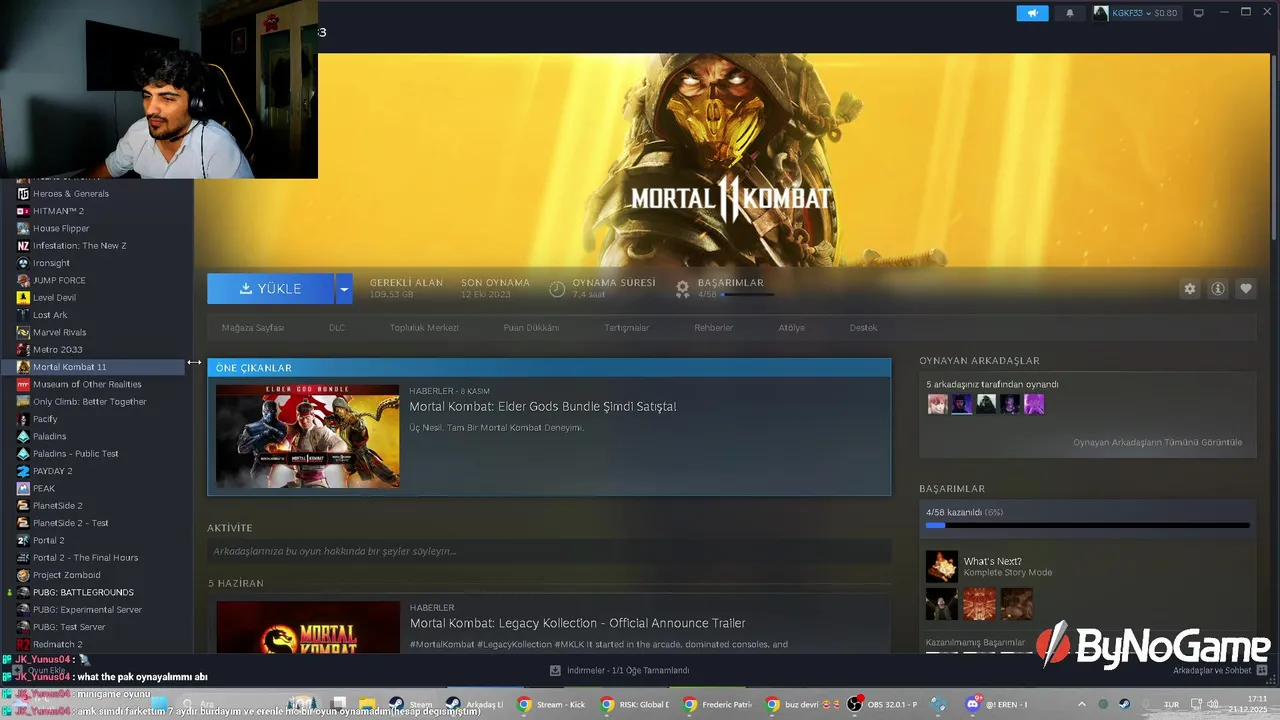Viewport: 1280px width, 720px height.
Task: Open What's Next achievement icon
Action: coord(941,567)
